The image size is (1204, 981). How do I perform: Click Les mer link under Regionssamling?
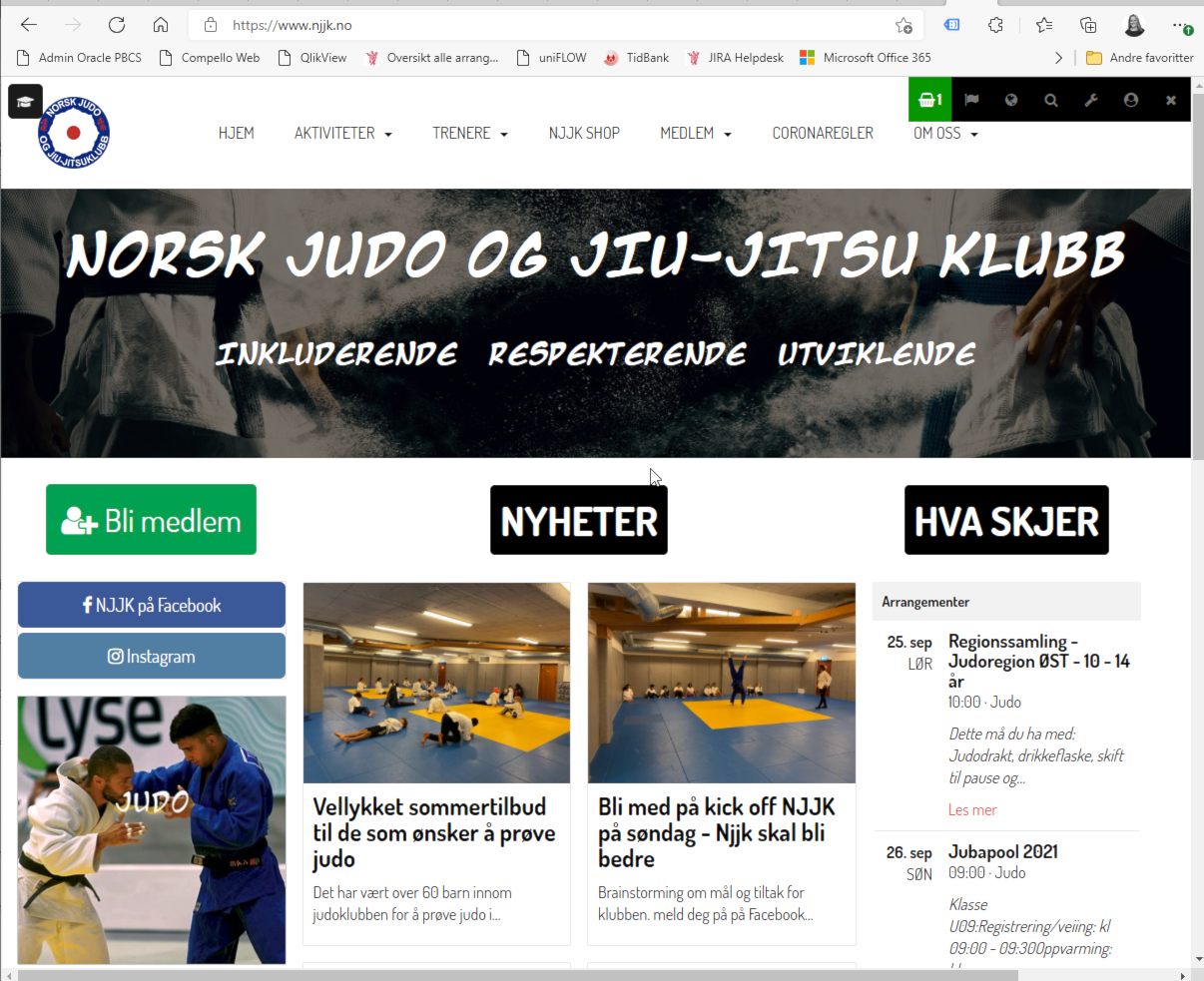click(x=971, y=810)
